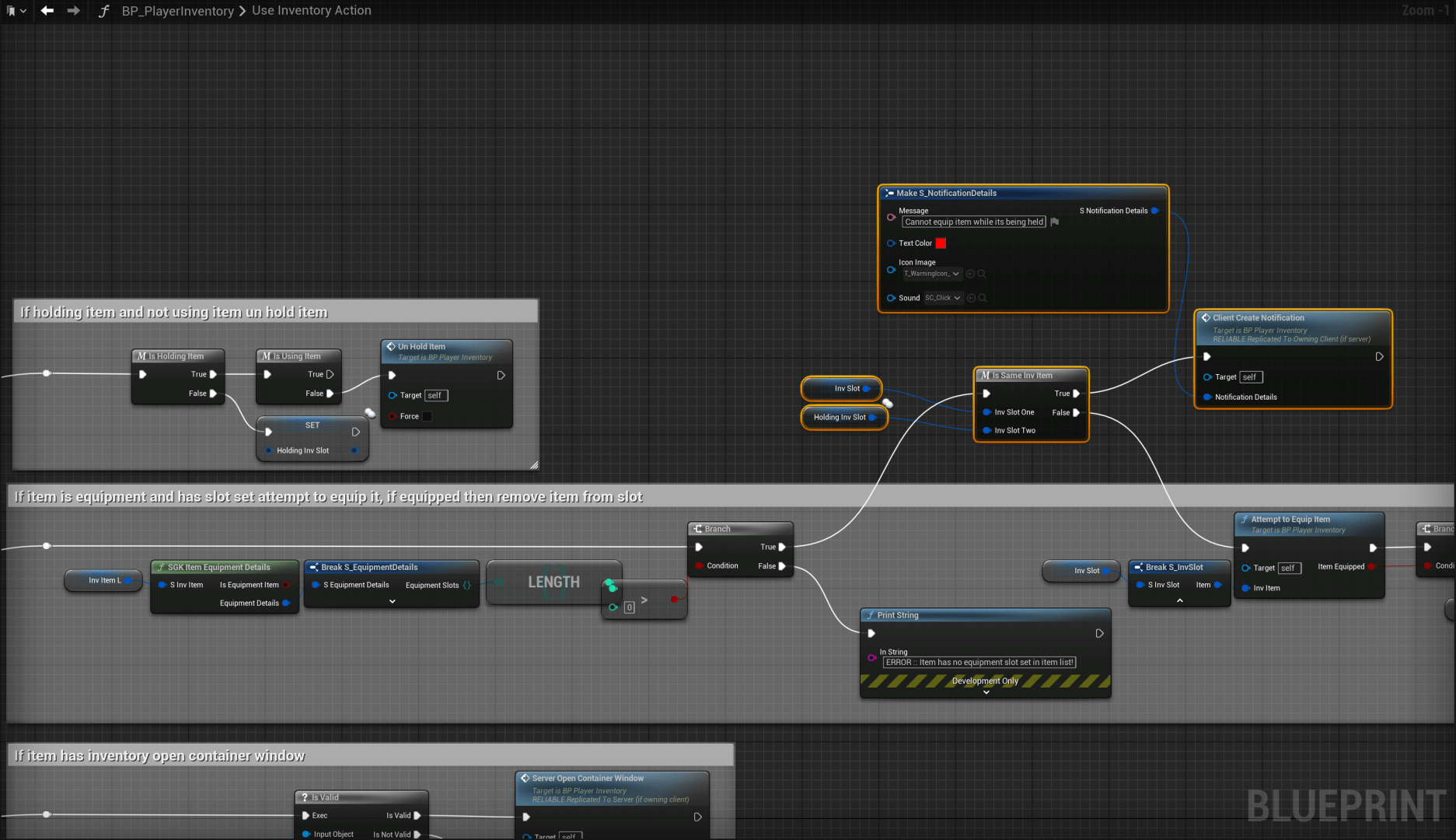Viewport: 1456px width, 840px height.
Task: Click the BP_PlayerInventory breadcrumb
Action: click(177, 11)
